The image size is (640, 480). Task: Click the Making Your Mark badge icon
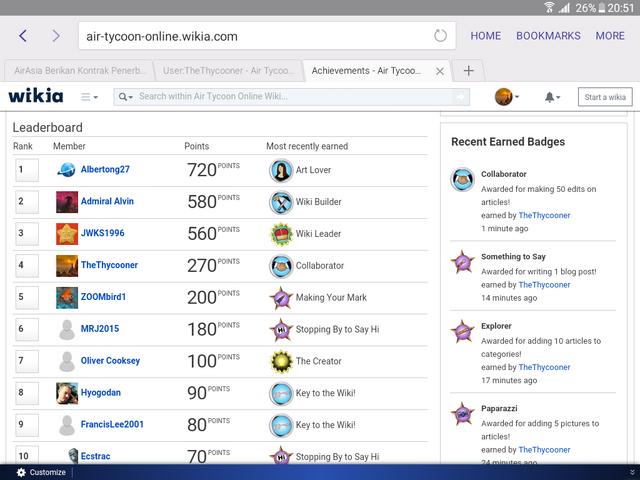pyautogui.click(x=281, y=298)
